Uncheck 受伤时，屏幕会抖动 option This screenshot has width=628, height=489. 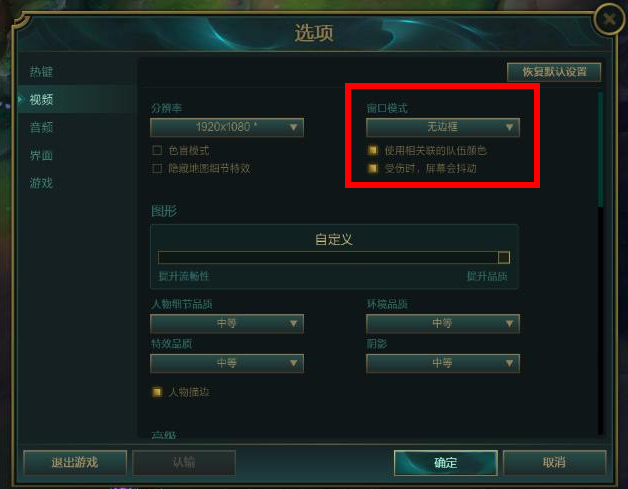pos(373,168)
